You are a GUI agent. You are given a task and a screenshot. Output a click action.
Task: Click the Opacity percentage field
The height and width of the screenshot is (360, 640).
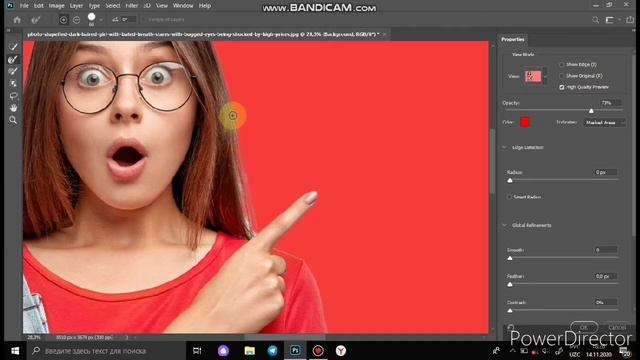click(x=609, y=103)
